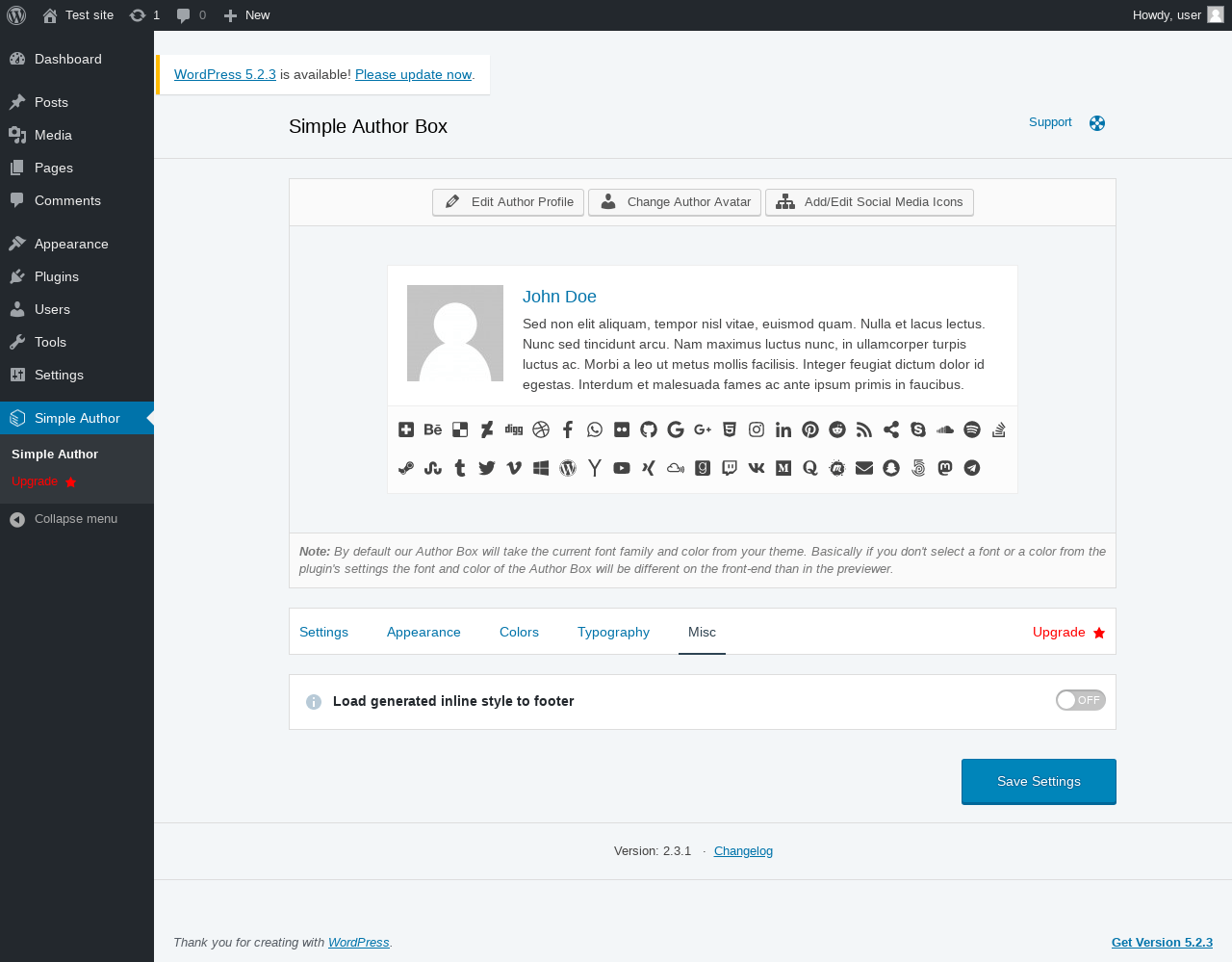Switch to the Appearance tab
The width and height of the screenshot is (1232, 962).
coord(423,632)
